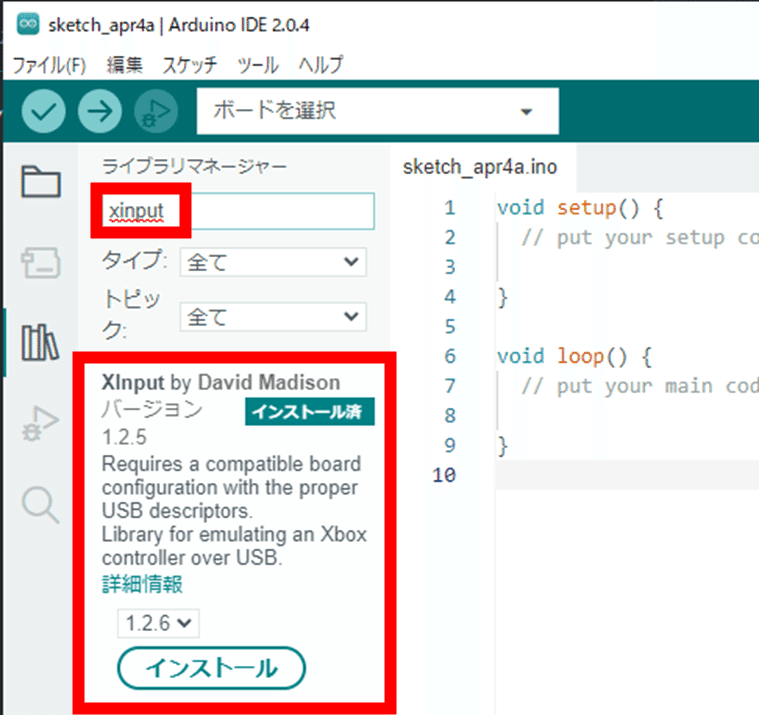Click the Verify checkmark button
759x715 pixels.
pos(44,111)
